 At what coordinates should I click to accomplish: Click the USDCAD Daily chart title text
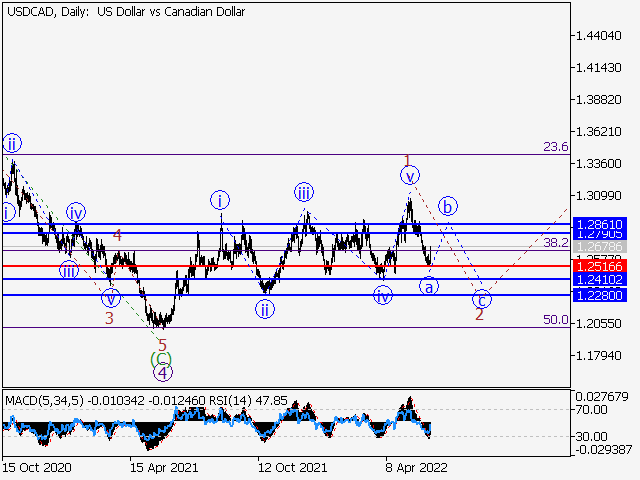coord(126,12)
